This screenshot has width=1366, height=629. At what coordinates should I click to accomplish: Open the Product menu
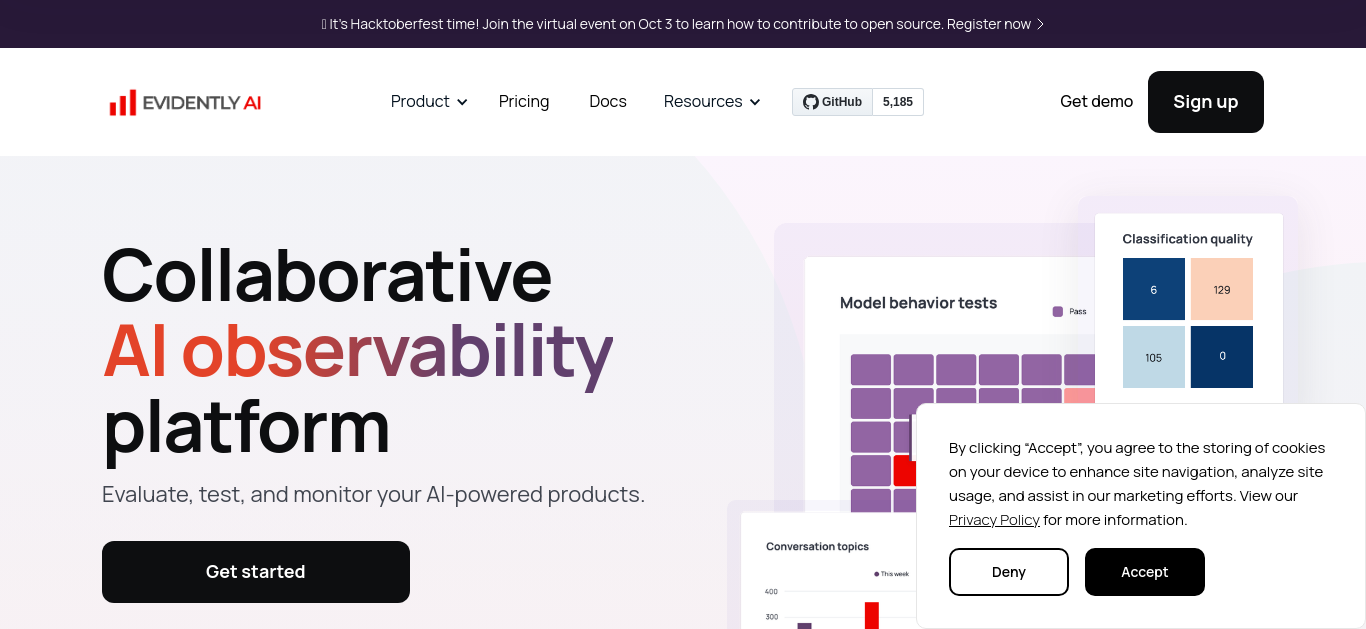[429, 101]
